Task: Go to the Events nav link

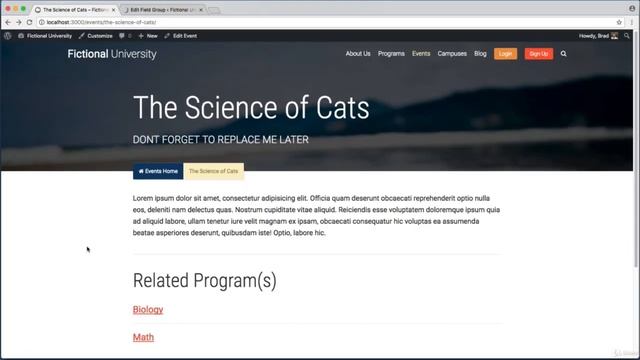Action: tap(421, 53)
